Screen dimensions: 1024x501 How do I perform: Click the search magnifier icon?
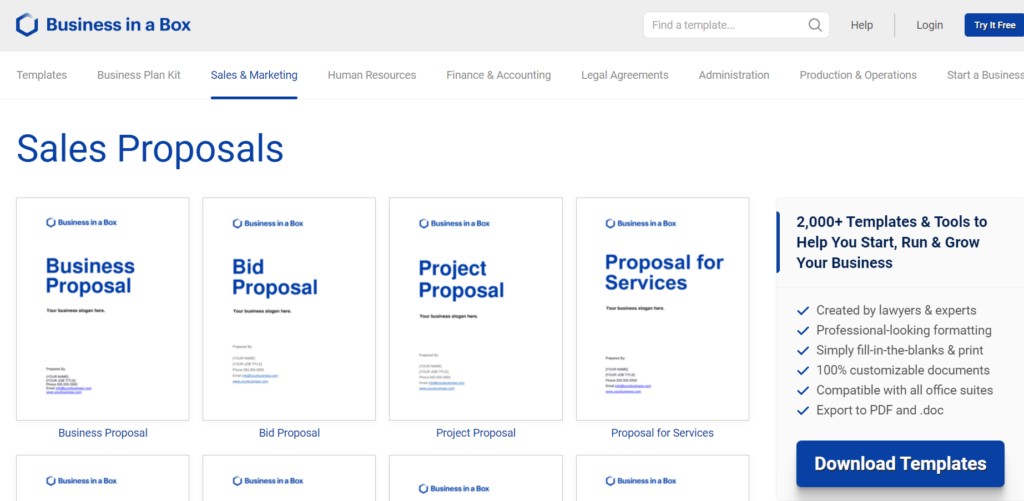tap(814, 25)
